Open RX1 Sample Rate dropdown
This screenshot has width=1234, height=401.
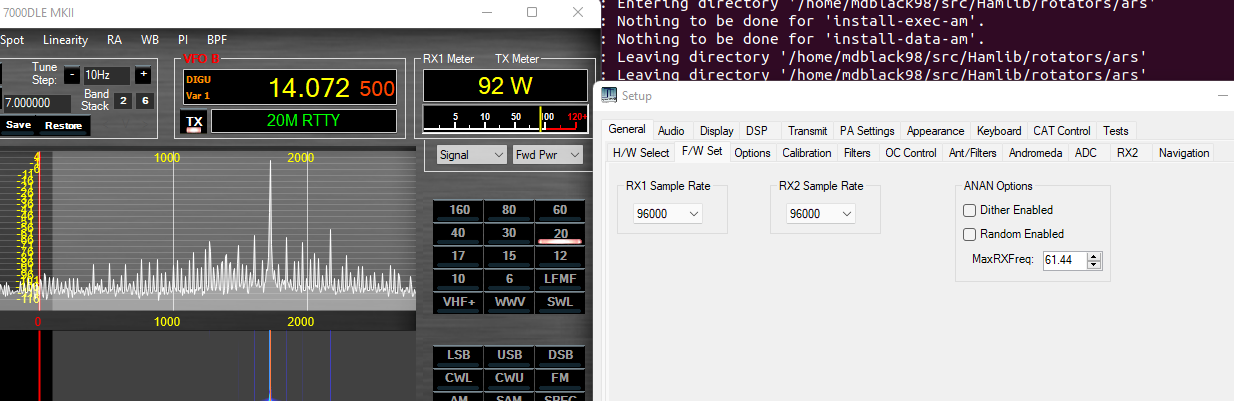pos(668,213)
